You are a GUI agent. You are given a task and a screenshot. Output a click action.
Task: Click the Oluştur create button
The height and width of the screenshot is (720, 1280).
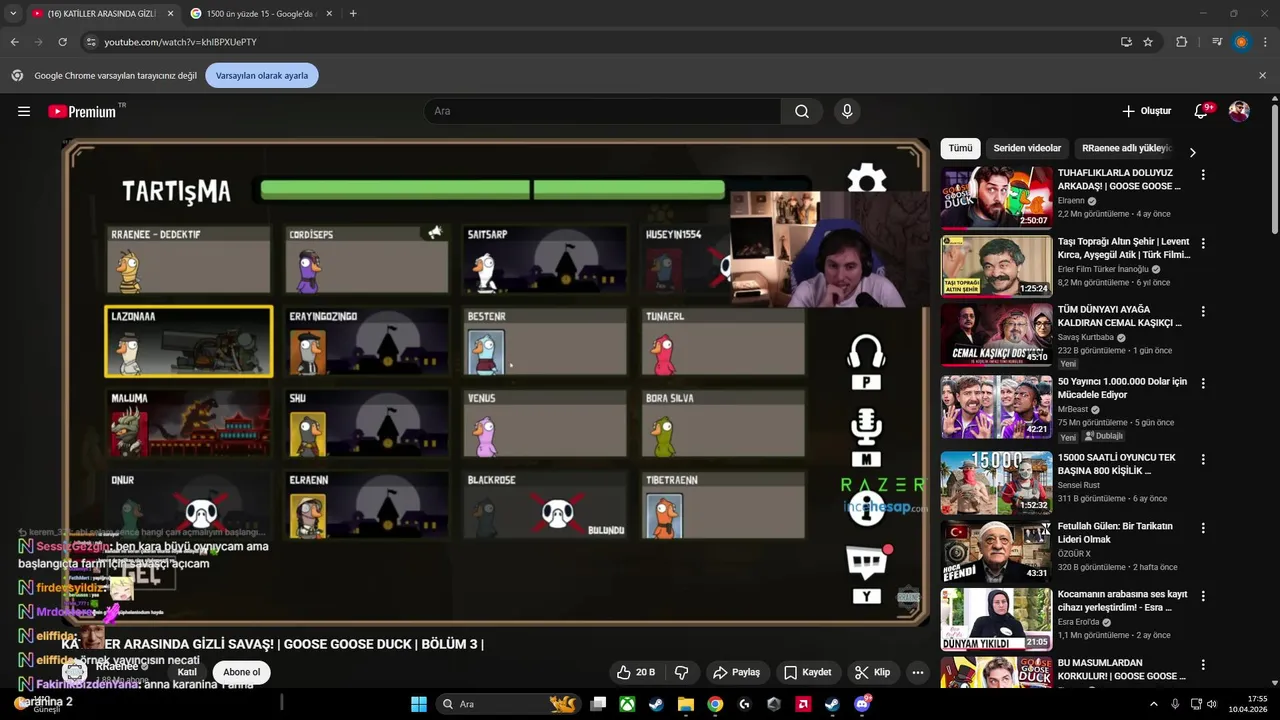(1146, 111)
